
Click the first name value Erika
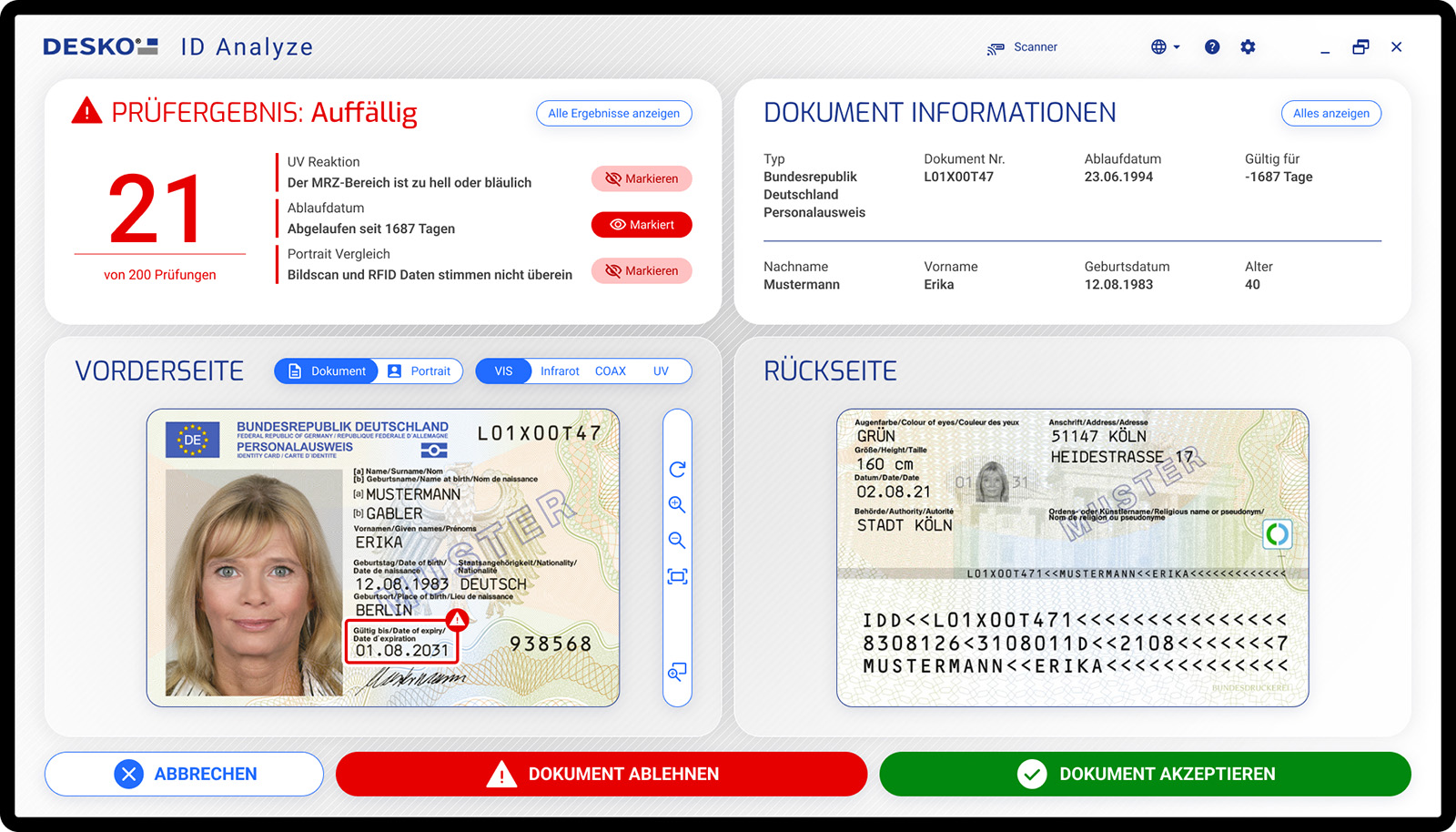939,285
